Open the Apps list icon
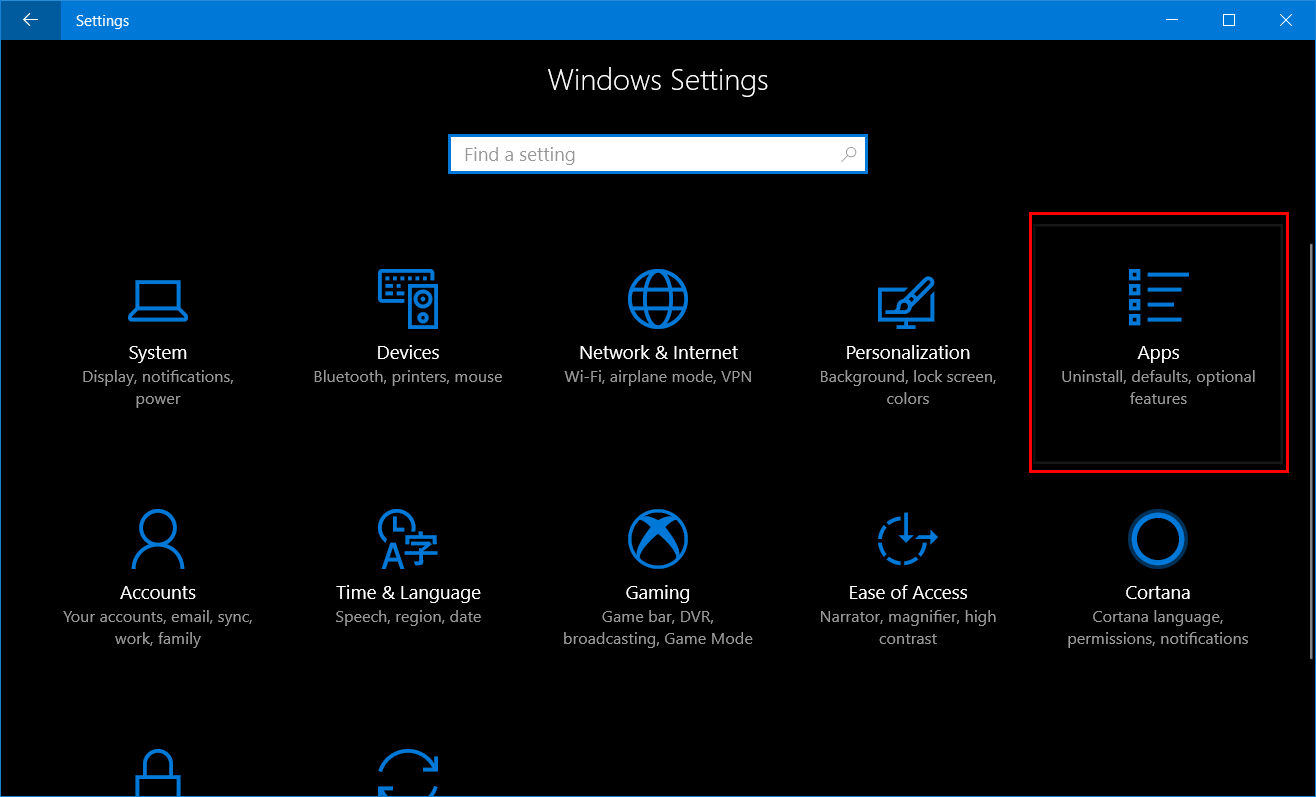 1158,297
